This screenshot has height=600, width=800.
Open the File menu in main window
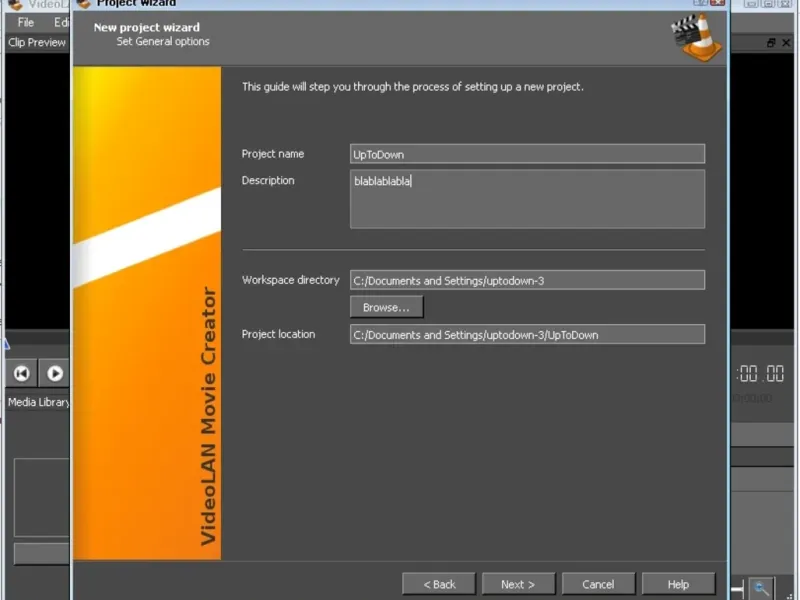[x=26, y=22]
